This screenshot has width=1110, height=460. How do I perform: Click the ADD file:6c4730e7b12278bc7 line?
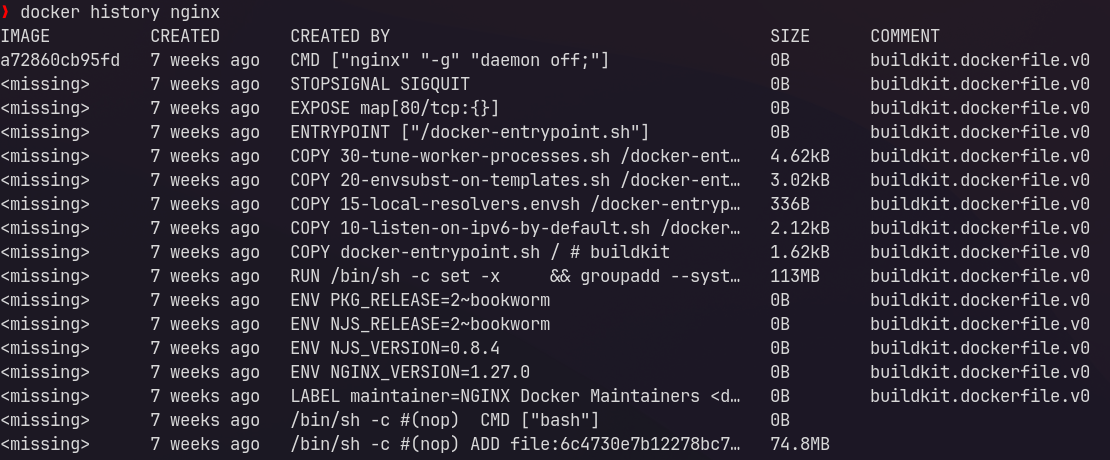coord(515,444)
